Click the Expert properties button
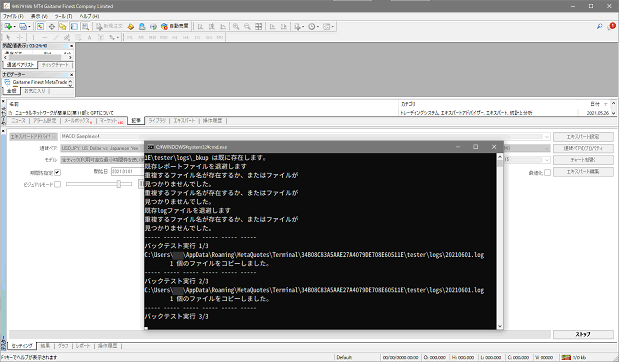The width and height of the screenshot is (619, 362). pos(583,137)
